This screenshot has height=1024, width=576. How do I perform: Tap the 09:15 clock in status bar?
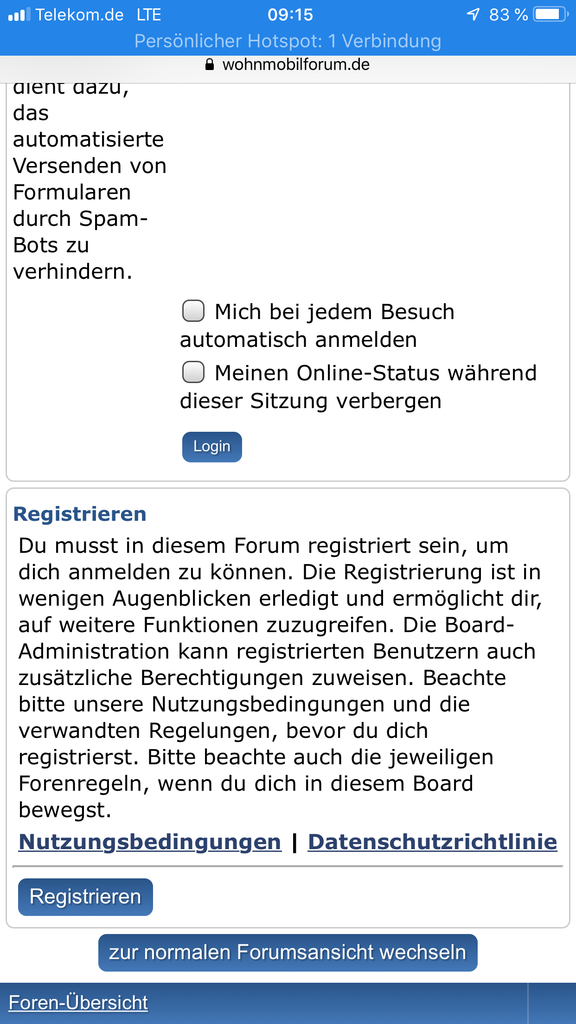click(x=290, y=14)
